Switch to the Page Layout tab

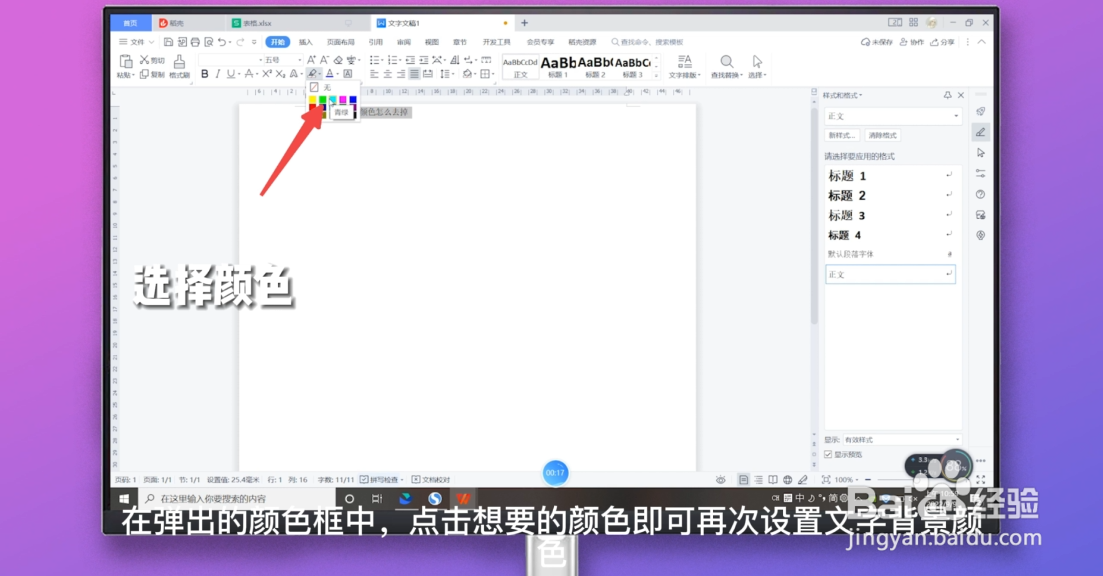point(340,42)
